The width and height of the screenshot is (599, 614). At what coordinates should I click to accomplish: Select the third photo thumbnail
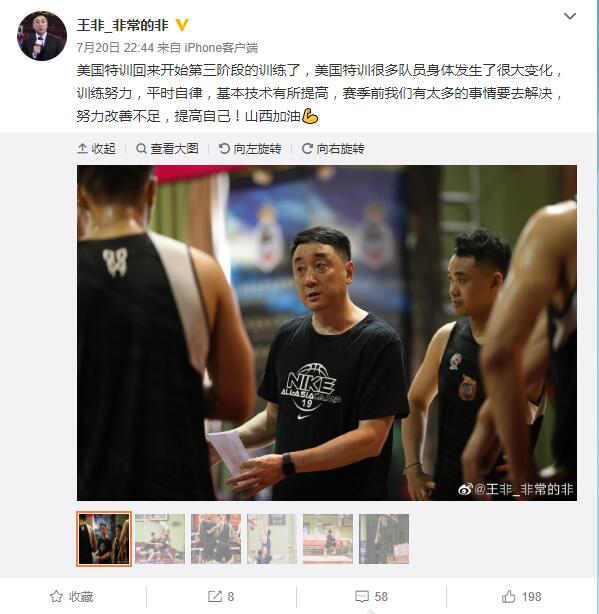216,539
